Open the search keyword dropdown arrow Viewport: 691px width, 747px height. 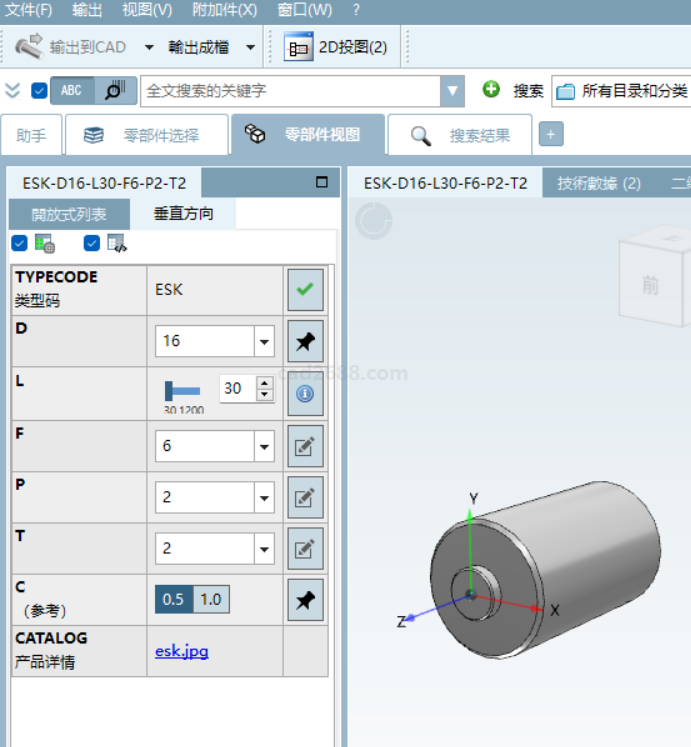click(453, 91)
